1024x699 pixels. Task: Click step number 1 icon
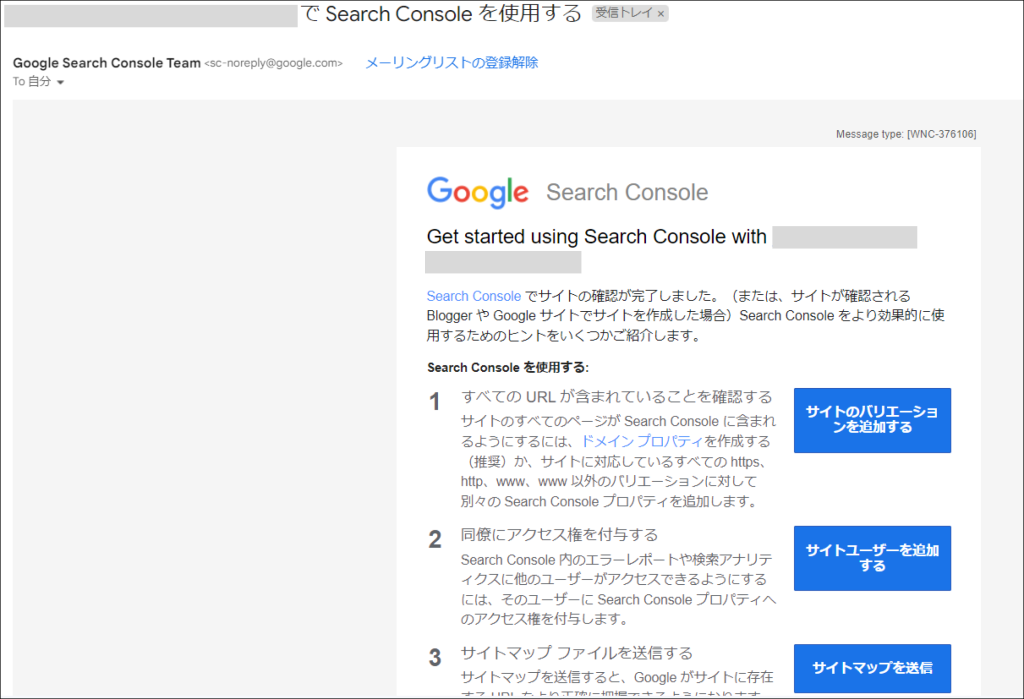pyautogui.click(x=434, y=401)
